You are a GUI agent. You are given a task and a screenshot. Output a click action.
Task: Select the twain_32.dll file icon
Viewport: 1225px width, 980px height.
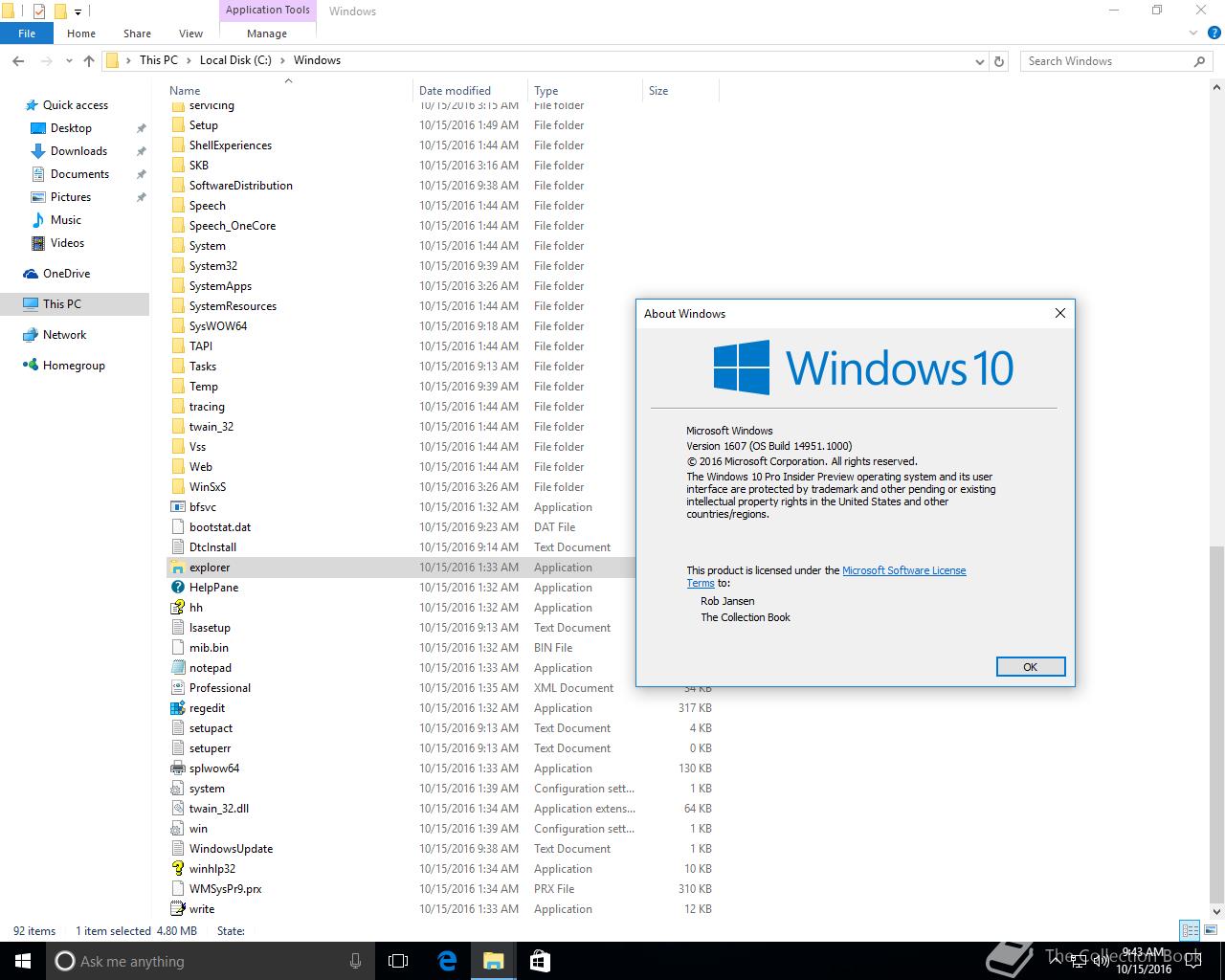click(x=177, y=809)
